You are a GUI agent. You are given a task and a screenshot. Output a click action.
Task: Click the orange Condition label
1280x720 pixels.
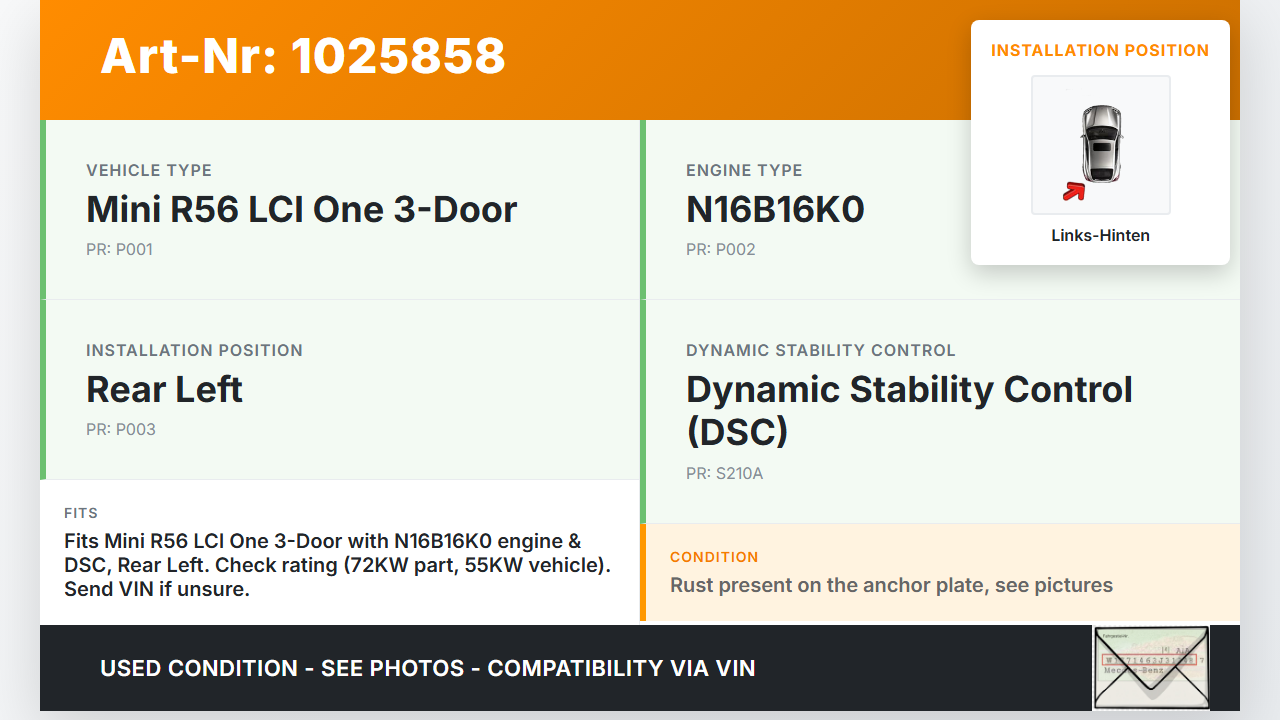click(714, 557)
